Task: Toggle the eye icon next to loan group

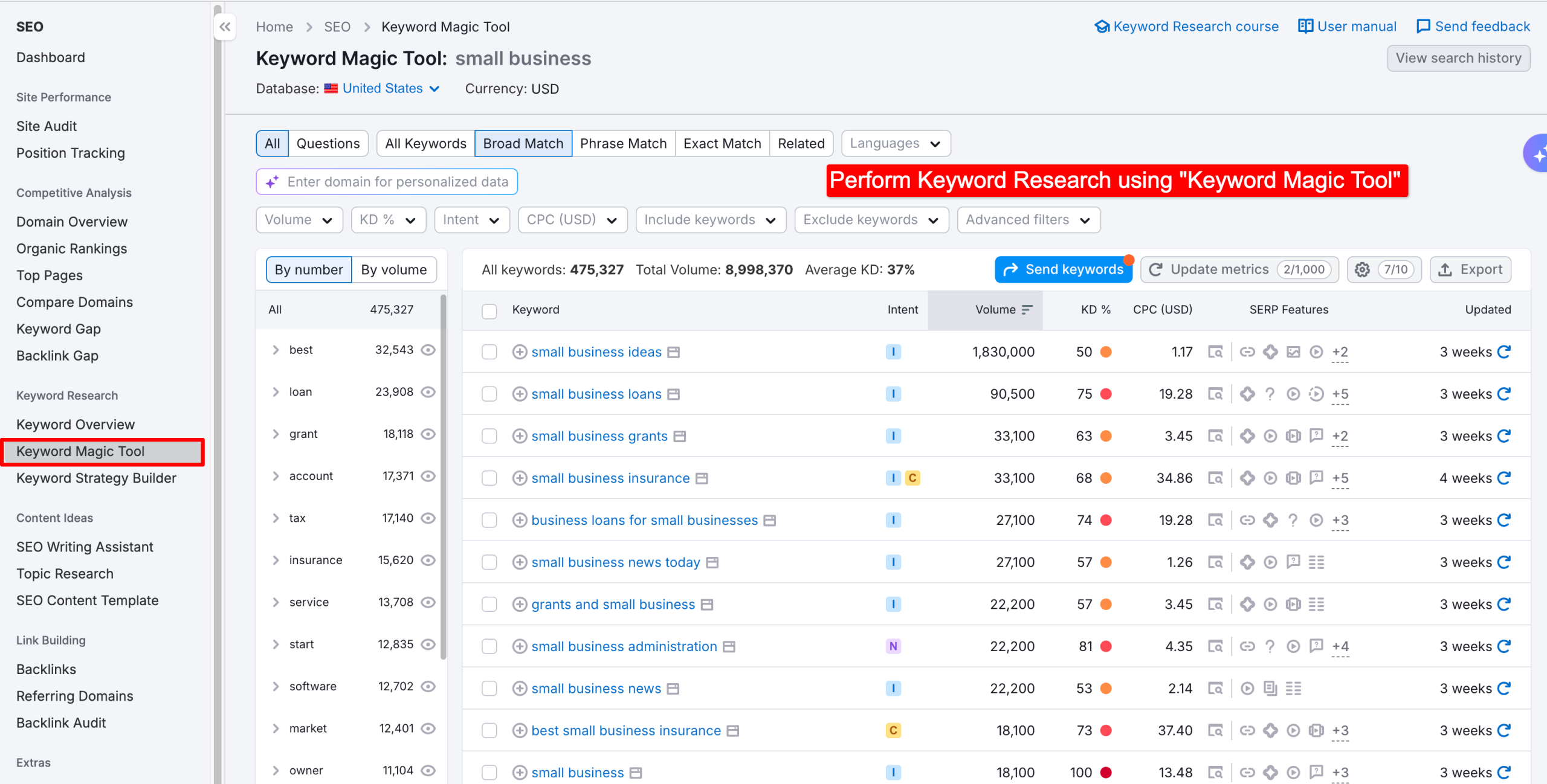Action: point(428,391)
